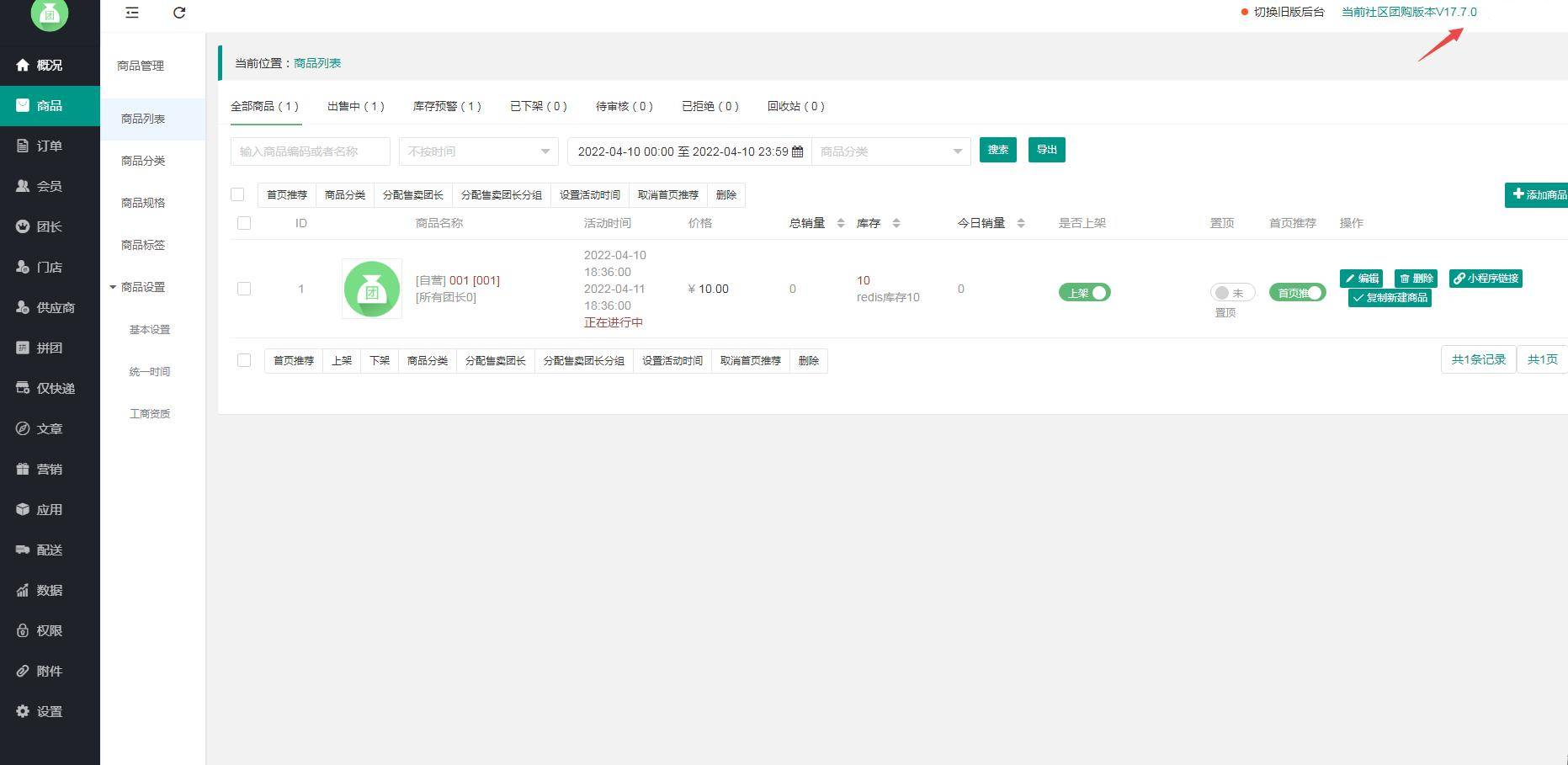Click 切换旧版后台 link

pyautogui.click(x=1289, y=12)
